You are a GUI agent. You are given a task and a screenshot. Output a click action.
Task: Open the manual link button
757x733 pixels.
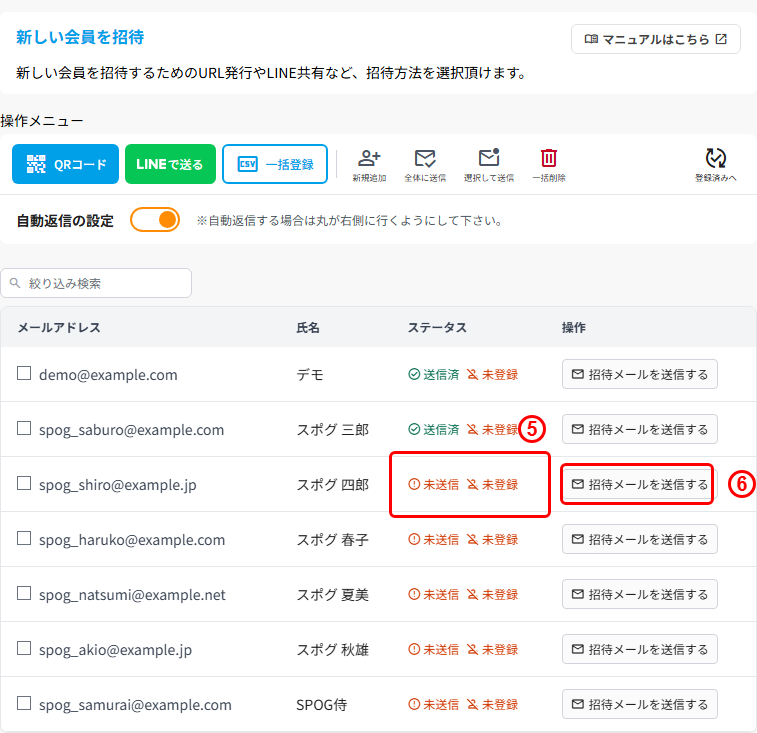coord(656,39)
